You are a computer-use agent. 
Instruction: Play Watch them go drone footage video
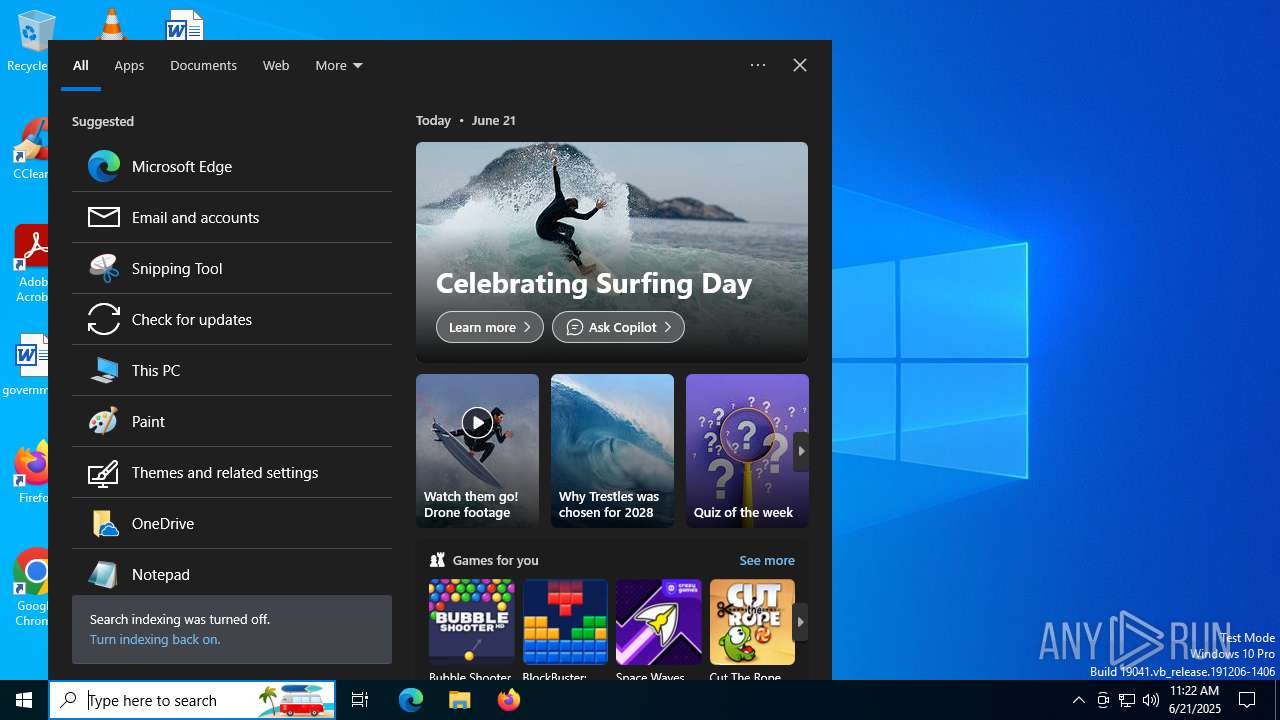click(477, 450)
